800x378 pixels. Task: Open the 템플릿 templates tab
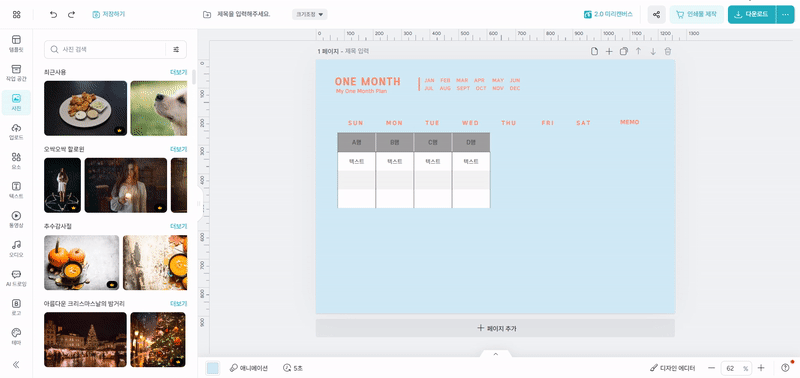(x=16, y=43)
